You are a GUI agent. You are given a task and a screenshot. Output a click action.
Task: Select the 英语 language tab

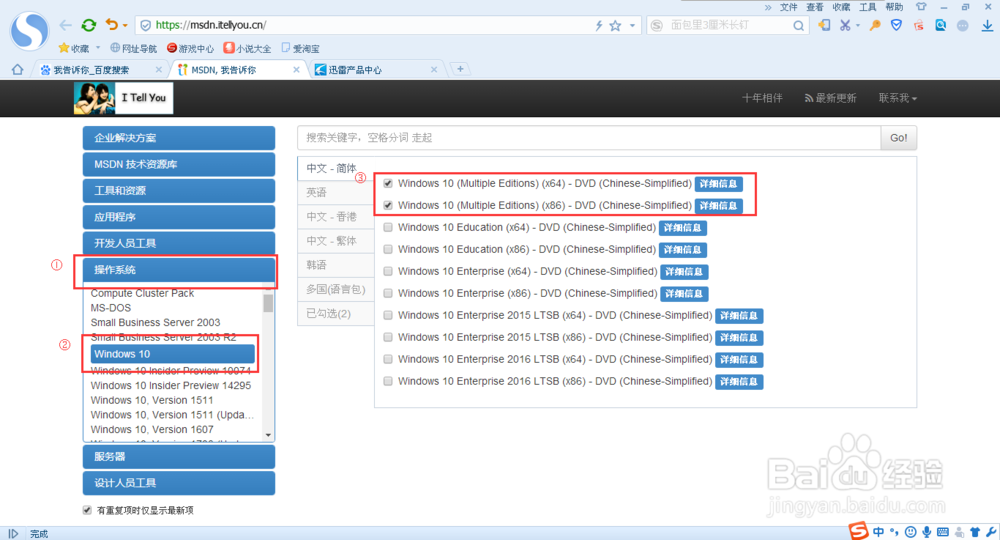[335, 193]
